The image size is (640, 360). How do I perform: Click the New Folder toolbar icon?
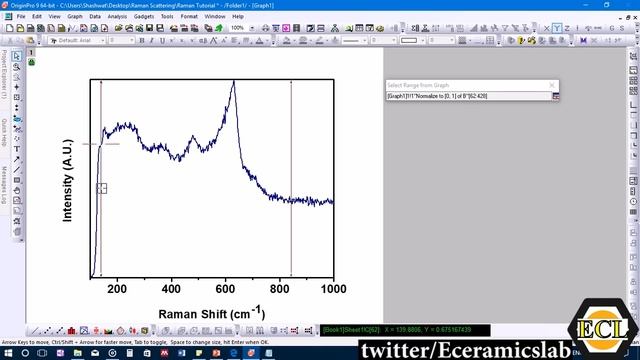pyautogui.click(x=20, y=28)
